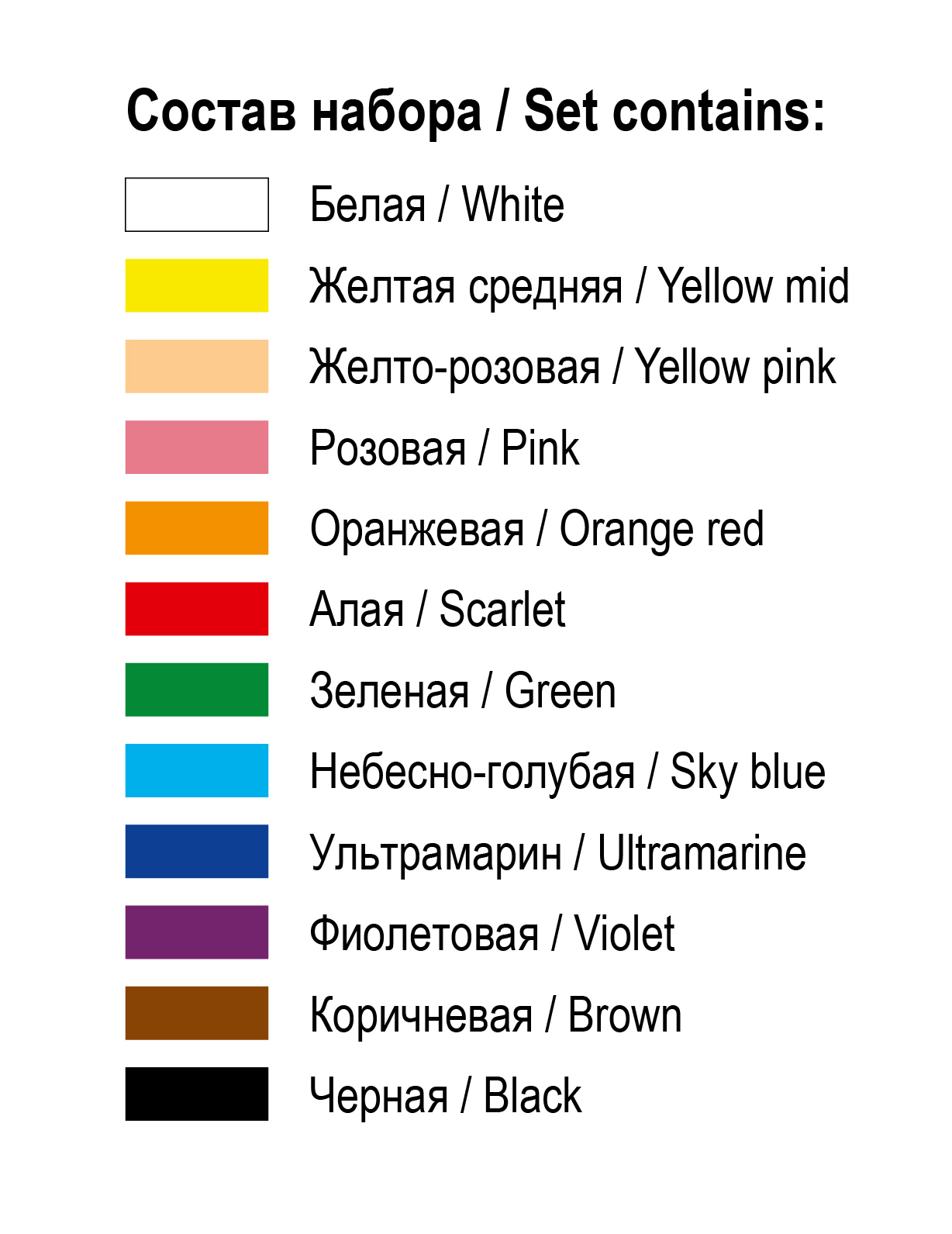Click the "Небесно-голубая / Sky blue" label
Screen dimensions: 952x1234
pos(567,773)
